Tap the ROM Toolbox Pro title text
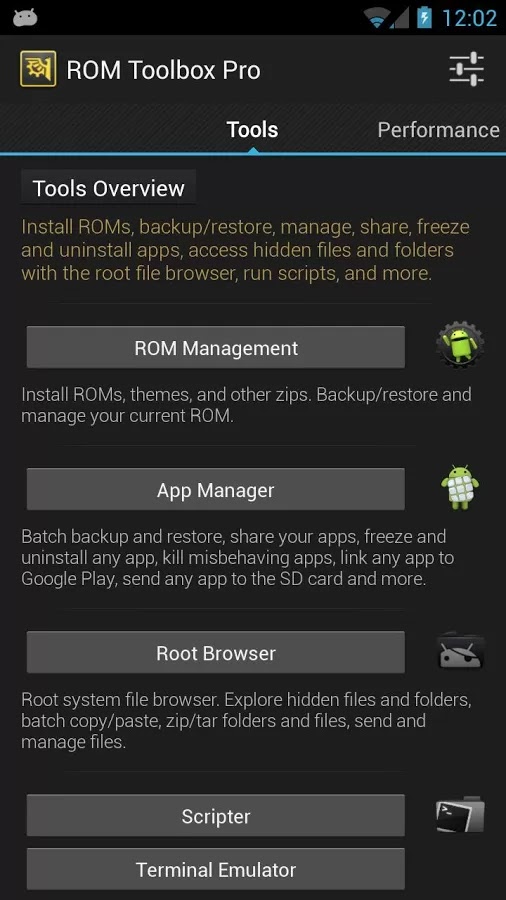The width and height of the screenshot is (506, 900). point(164,70)
